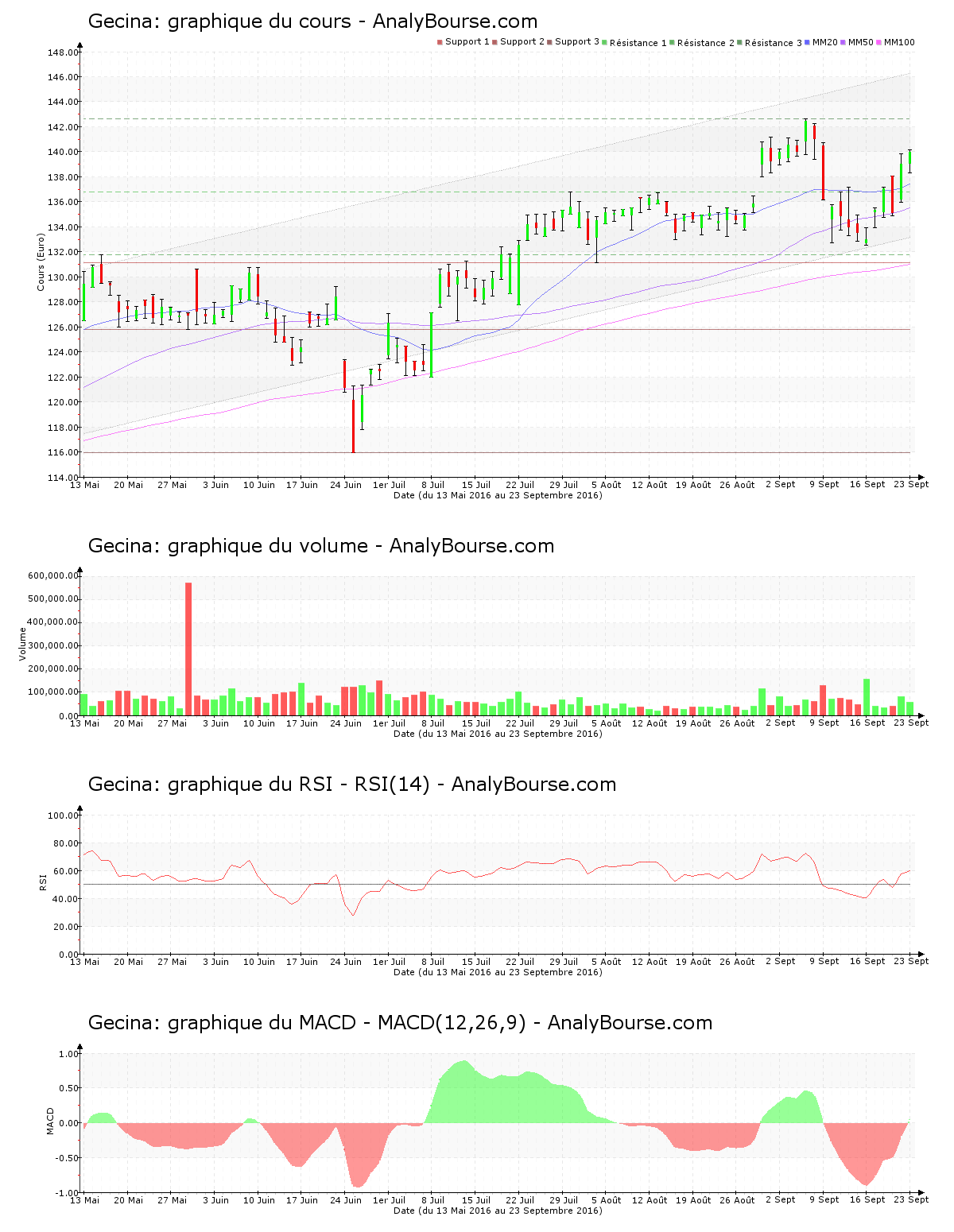Click the 0.50 label on the MACD axis

click(x=68, y=1089)
